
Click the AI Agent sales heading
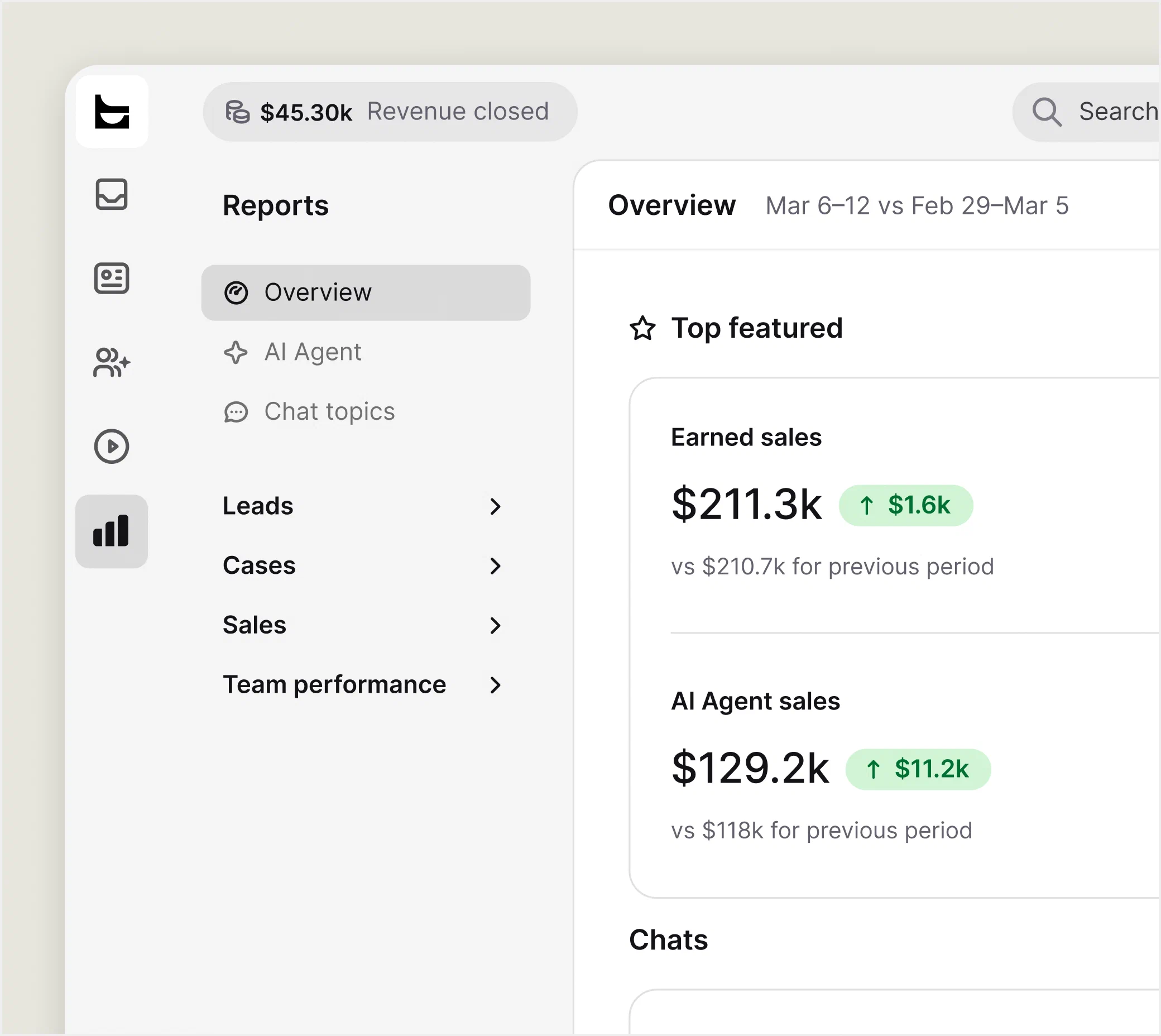click(x=755, y=701)
